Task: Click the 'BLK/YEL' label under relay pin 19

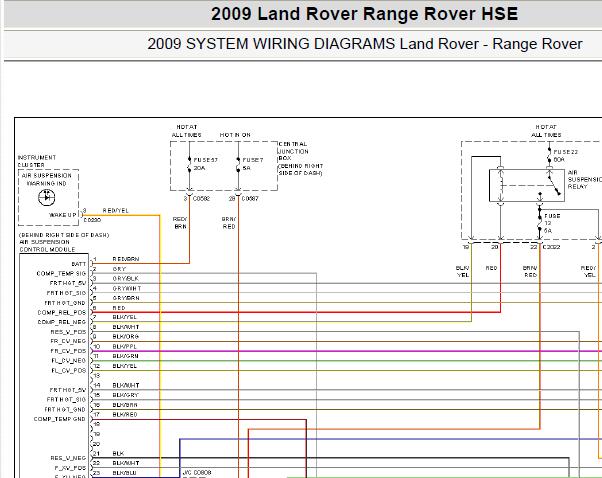Action: (x=463, y=271)
